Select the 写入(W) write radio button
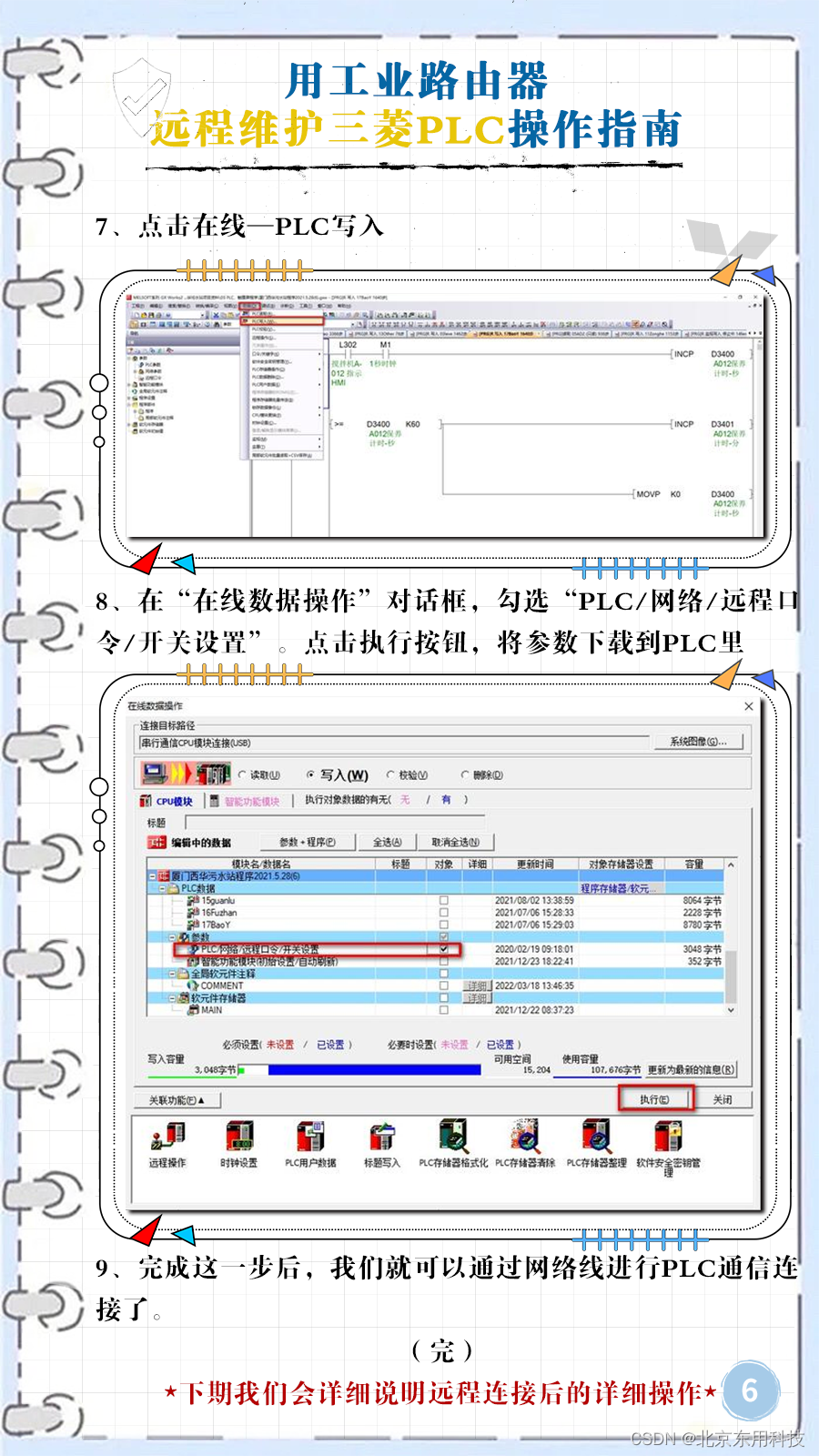The height and width of the screenshot is (1456, 819). 311,774
